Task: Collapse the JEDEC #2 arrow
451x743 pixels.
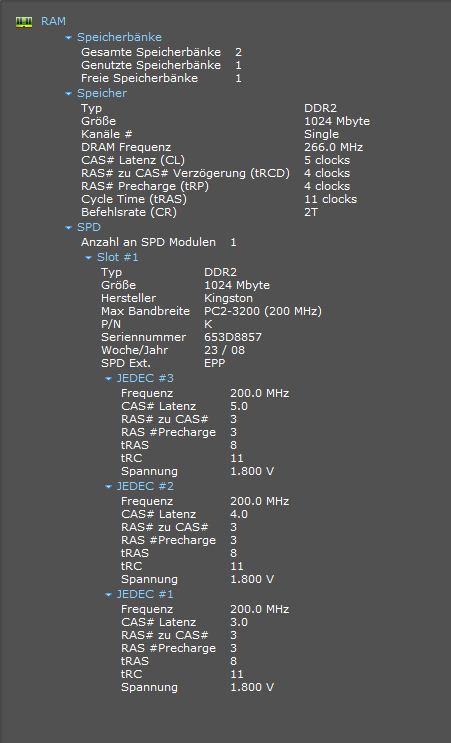Action: [108, 487]
